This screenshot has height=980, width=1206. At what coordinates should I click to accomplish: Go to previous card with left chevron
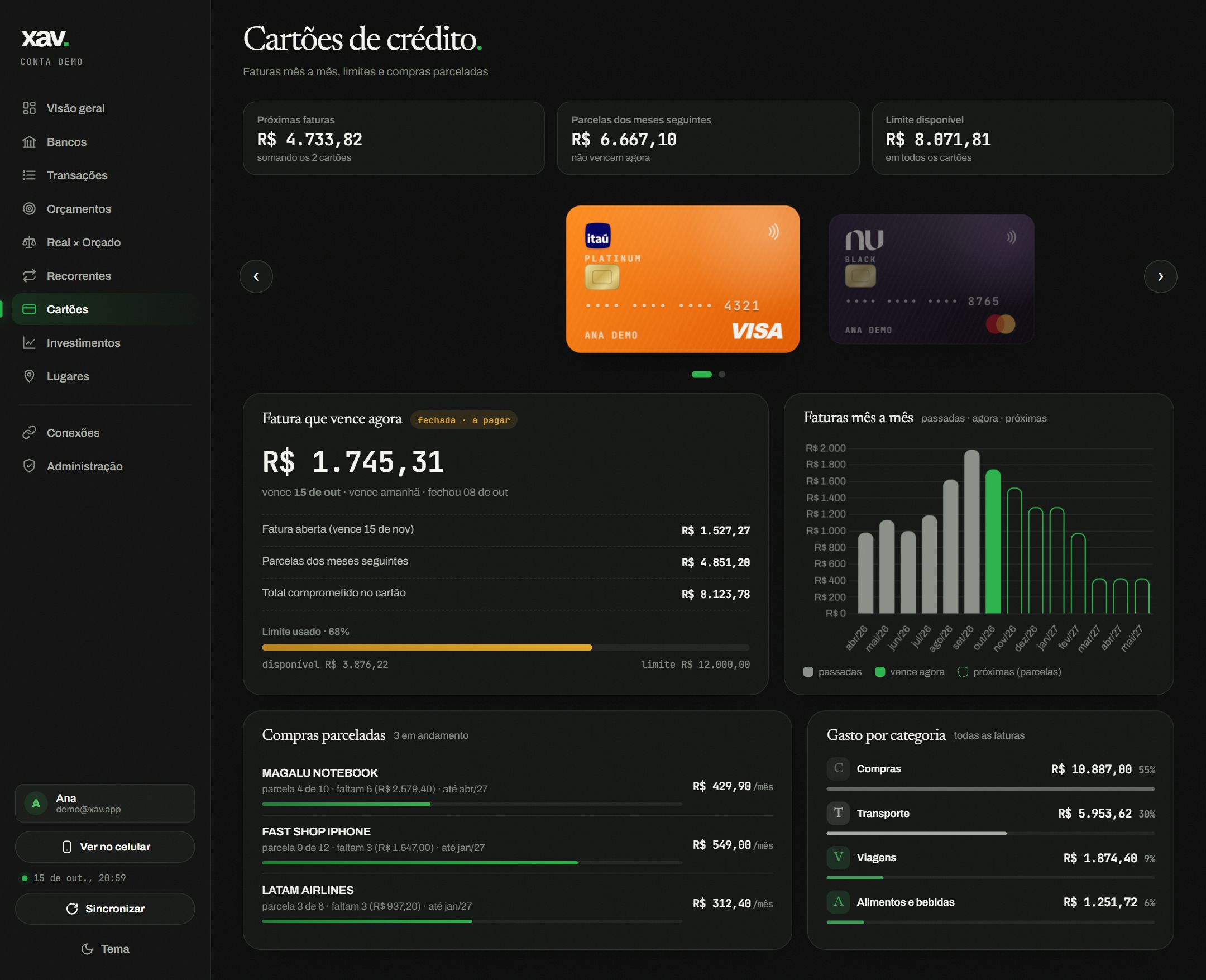[x=256, y=276]
